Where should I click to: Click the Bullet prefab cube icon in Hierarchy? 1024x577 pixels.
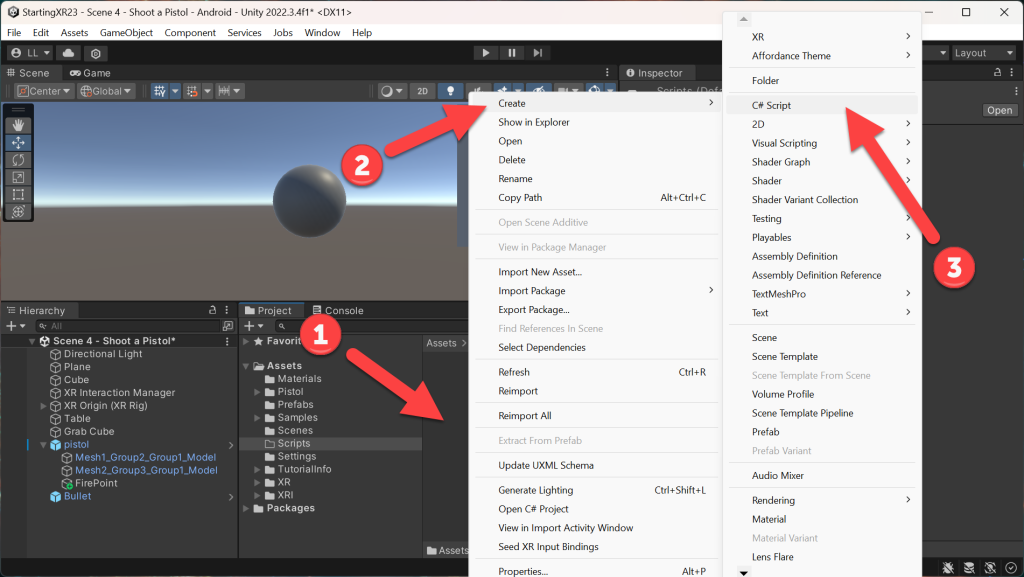pos(56,497)
